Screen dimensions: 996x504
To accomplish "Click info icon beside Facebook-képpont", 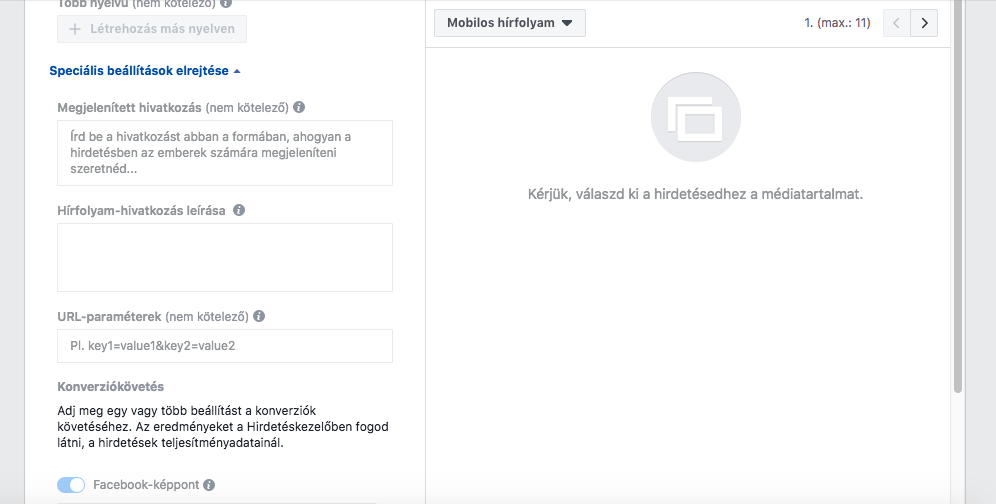I will [209, 485].
